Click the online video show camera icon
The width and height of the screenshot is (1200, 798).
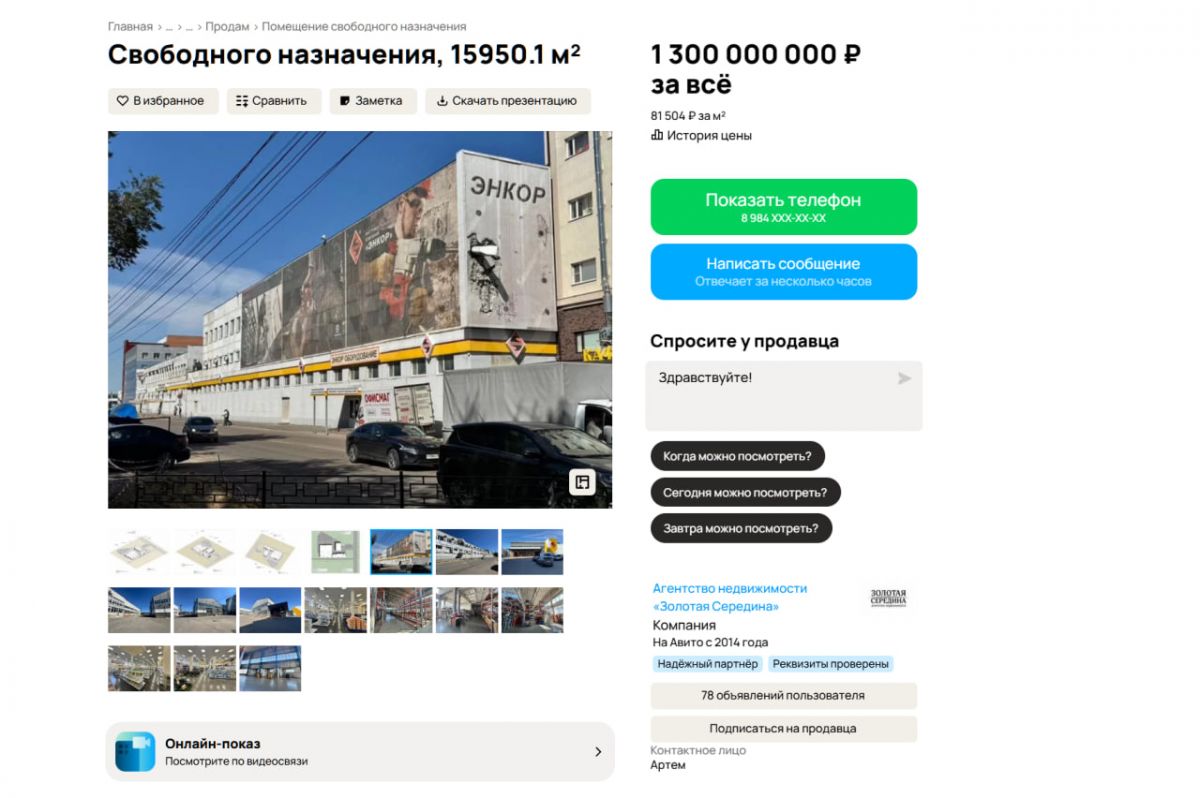pos(135,751)
